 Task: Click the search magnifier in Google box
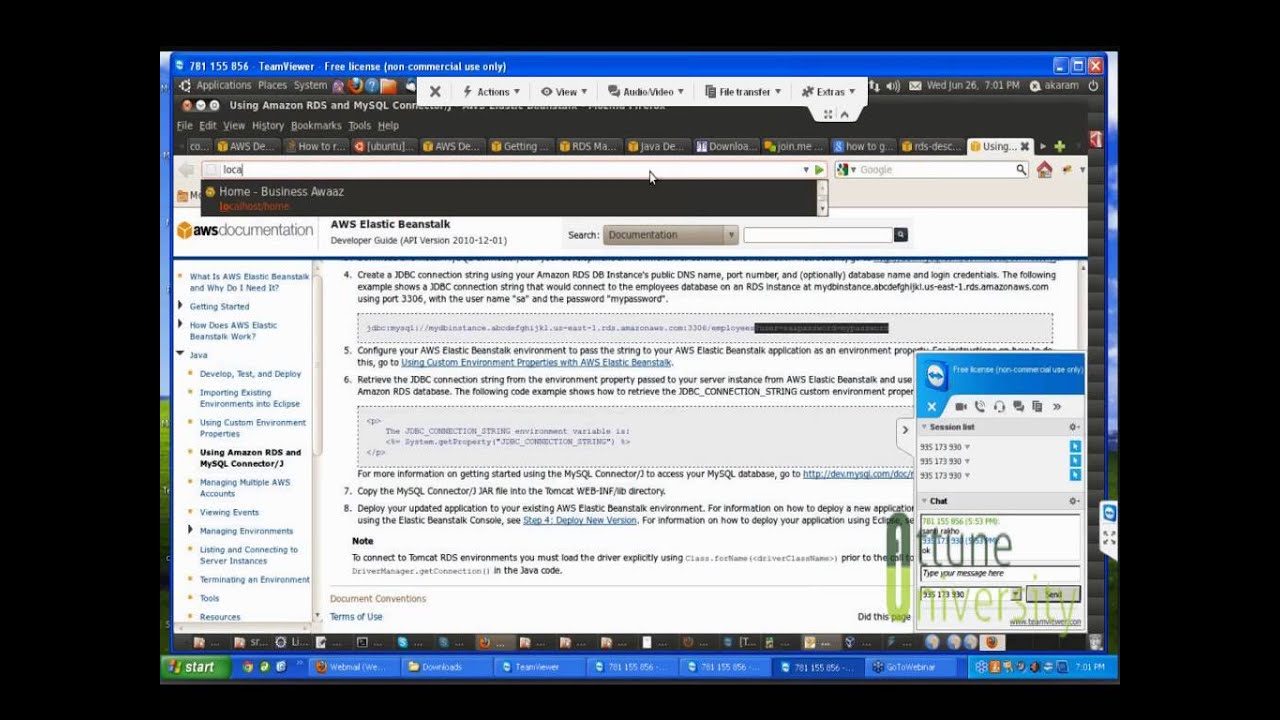1021,170
